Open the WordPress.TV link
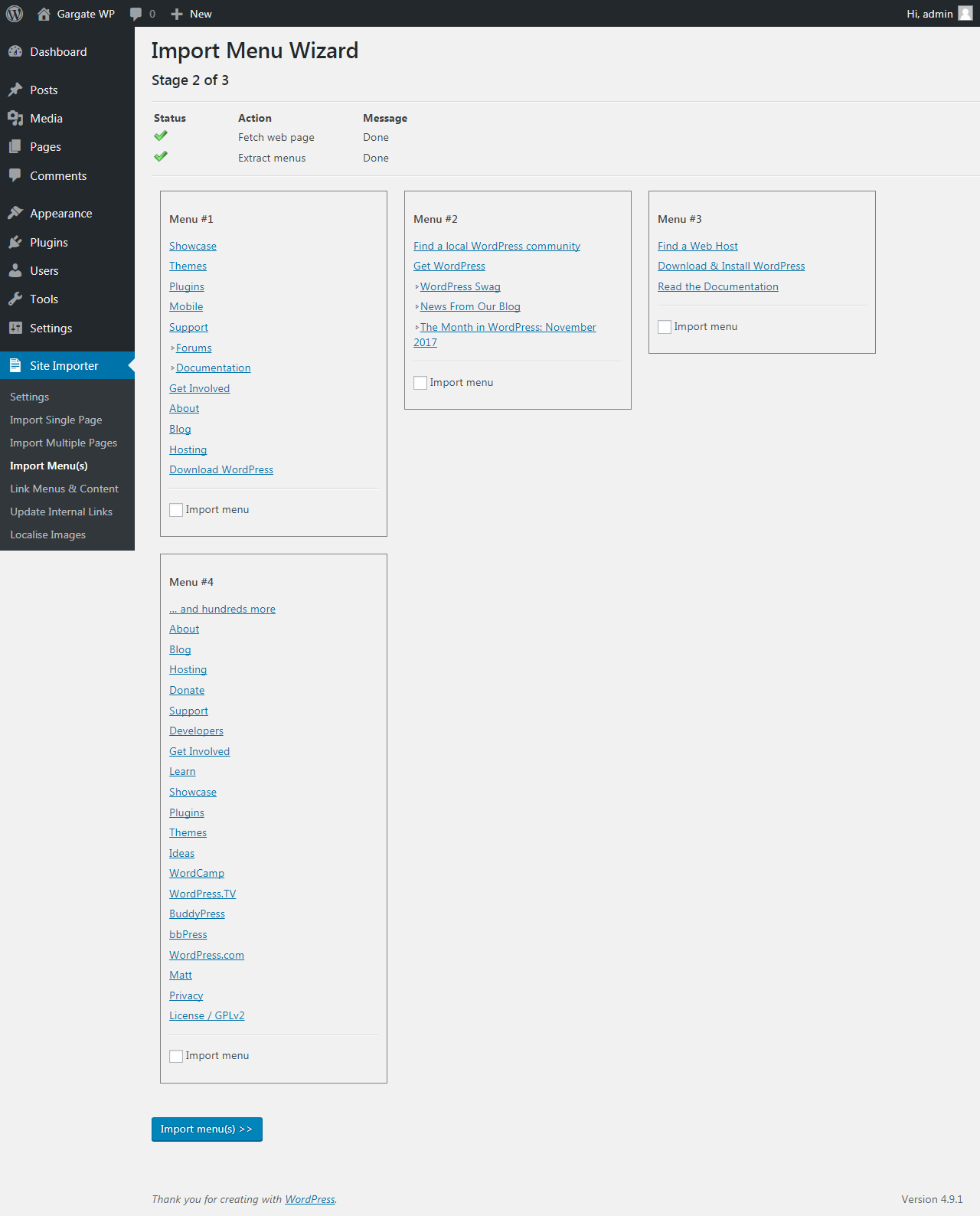The height and width of the screenshot is (1216, 980). 202,894
